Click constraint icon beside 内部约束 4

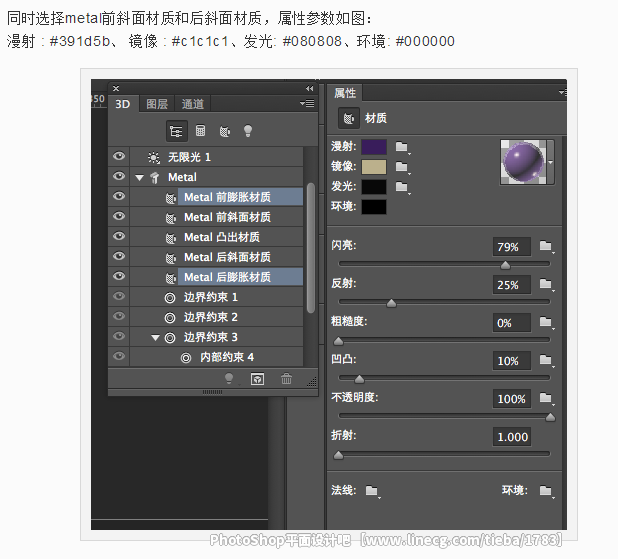[186, 358]
